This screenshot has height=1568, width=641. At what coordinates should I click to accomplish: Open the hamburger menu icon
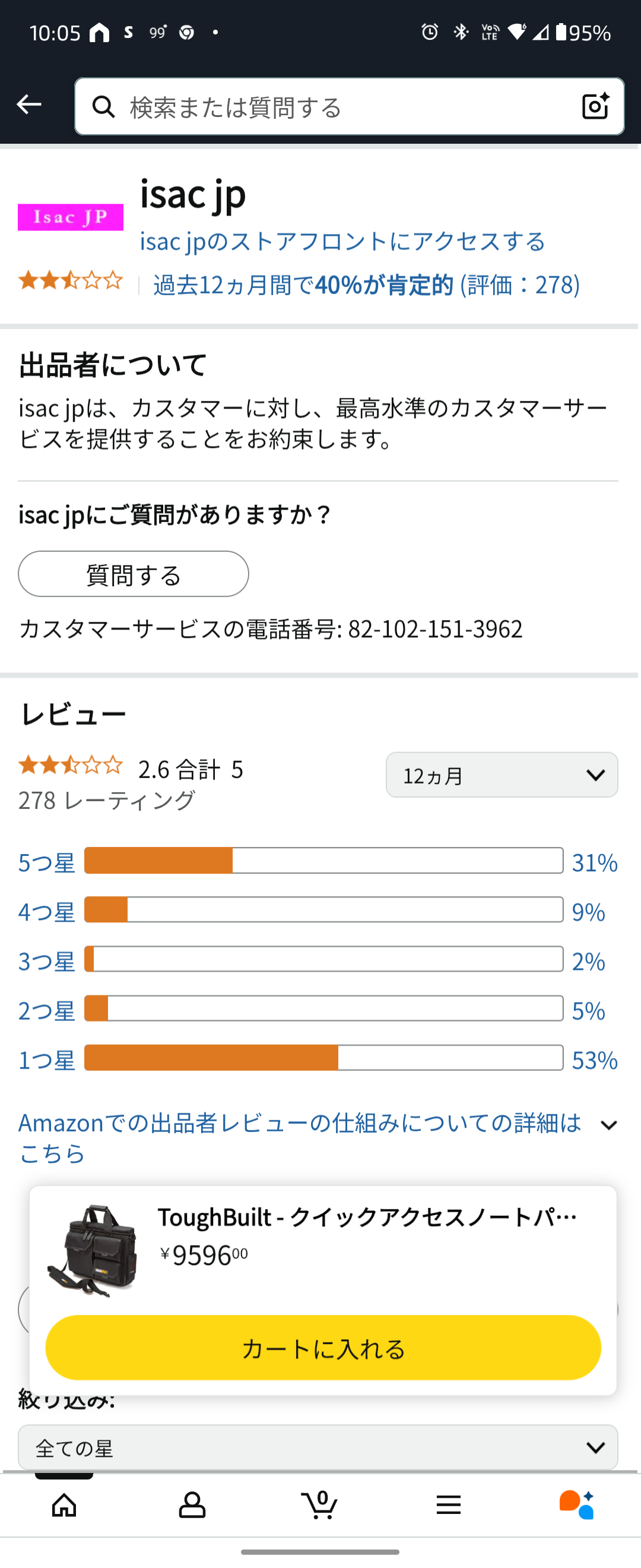point(448,1505)
